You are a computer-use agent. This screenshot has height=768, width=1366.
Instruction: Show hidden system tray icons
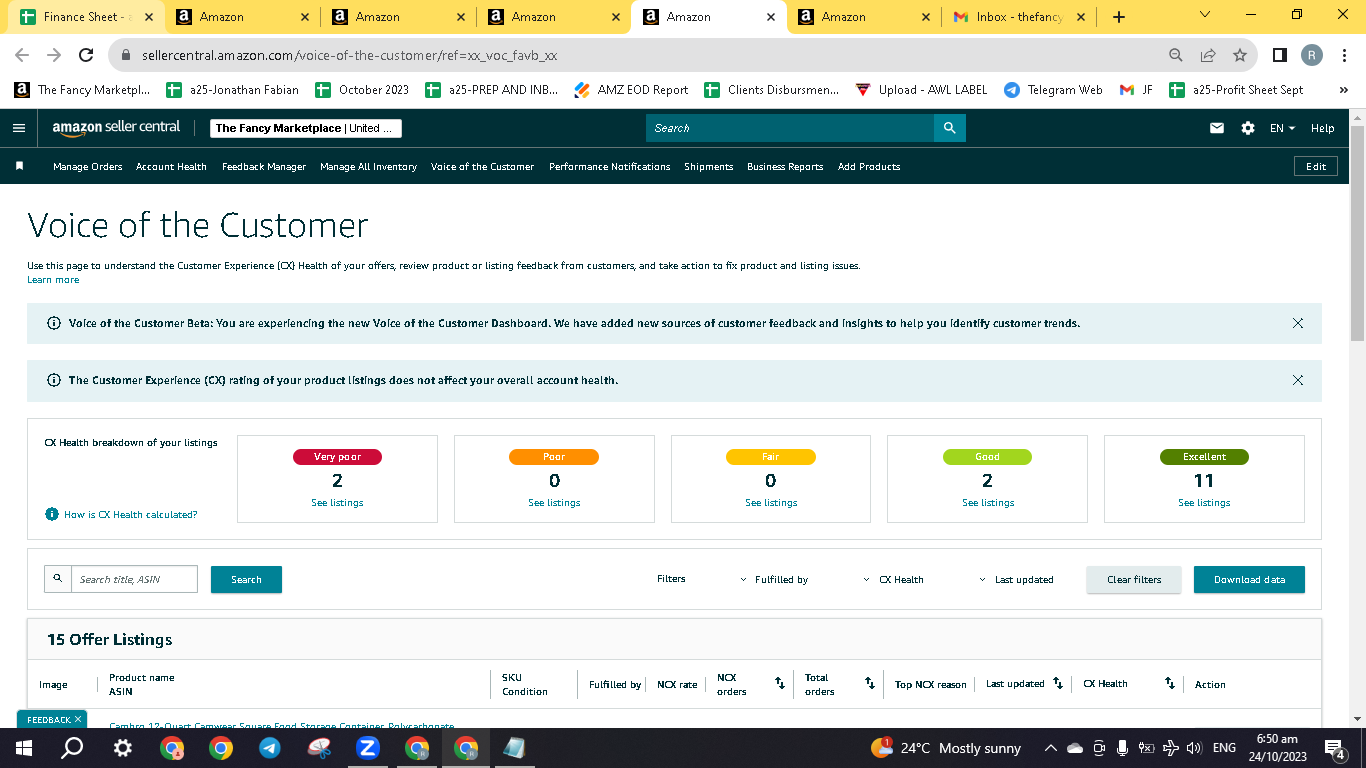(1050, 748)
